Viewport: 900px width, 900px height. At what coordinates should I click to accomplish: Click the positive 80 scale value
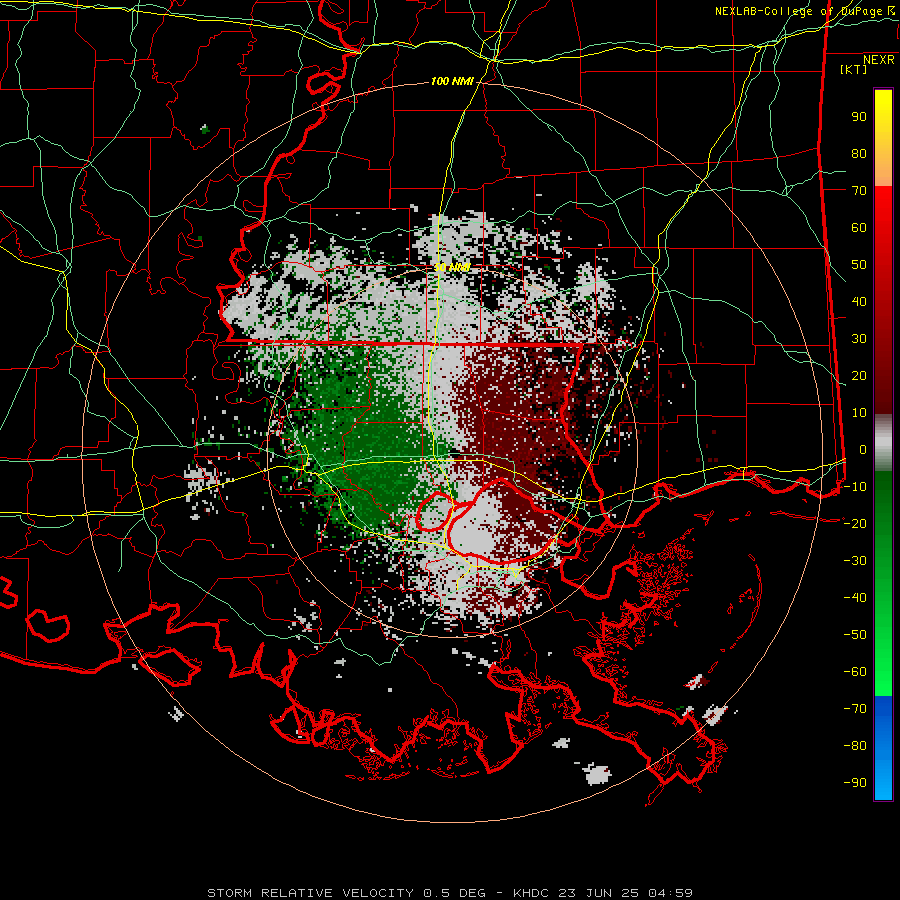pyautogui.click(x=859, y=154)
